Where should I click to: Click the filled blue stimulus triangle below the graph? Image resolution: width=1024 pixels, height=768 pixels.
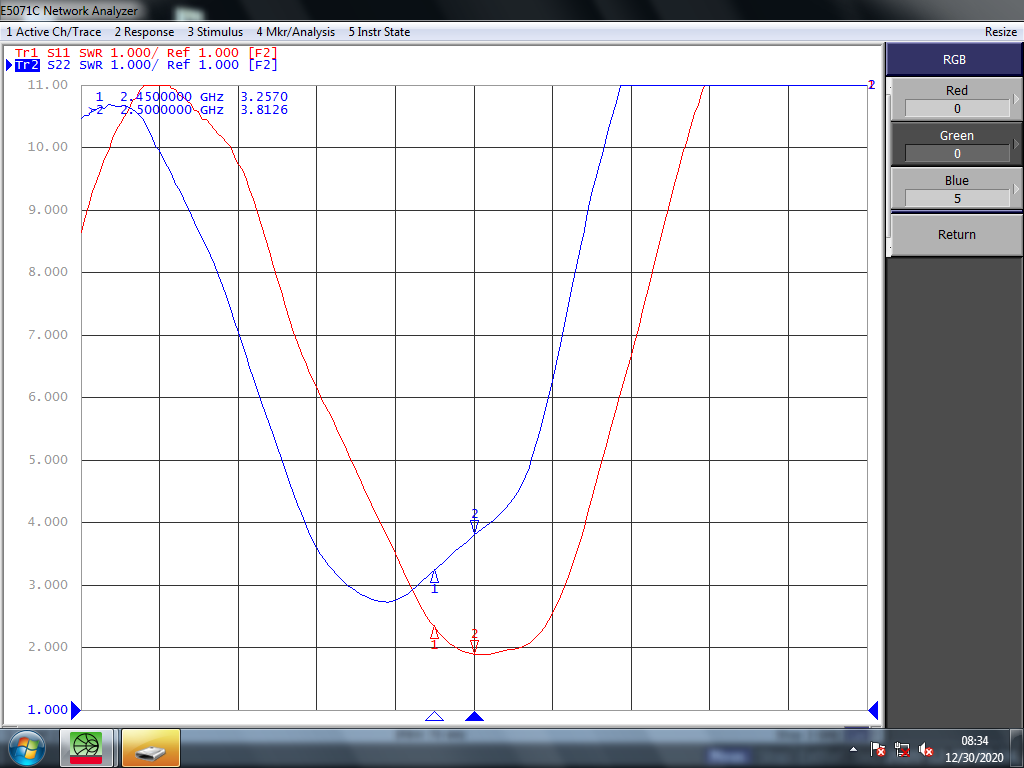pyautogui.click(x=475, y=715)
